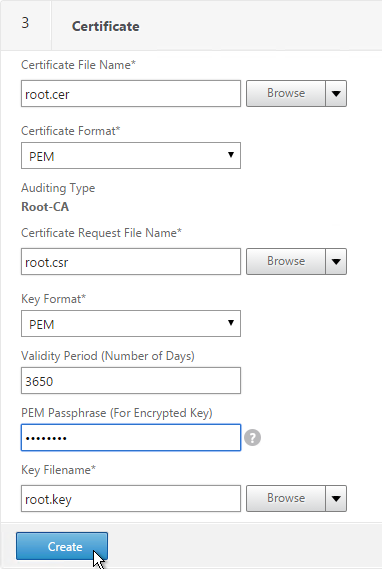Screen dimensions: 382x569
Task: Browse for the Certificate File Name
Action: click(x=286, y=94)
